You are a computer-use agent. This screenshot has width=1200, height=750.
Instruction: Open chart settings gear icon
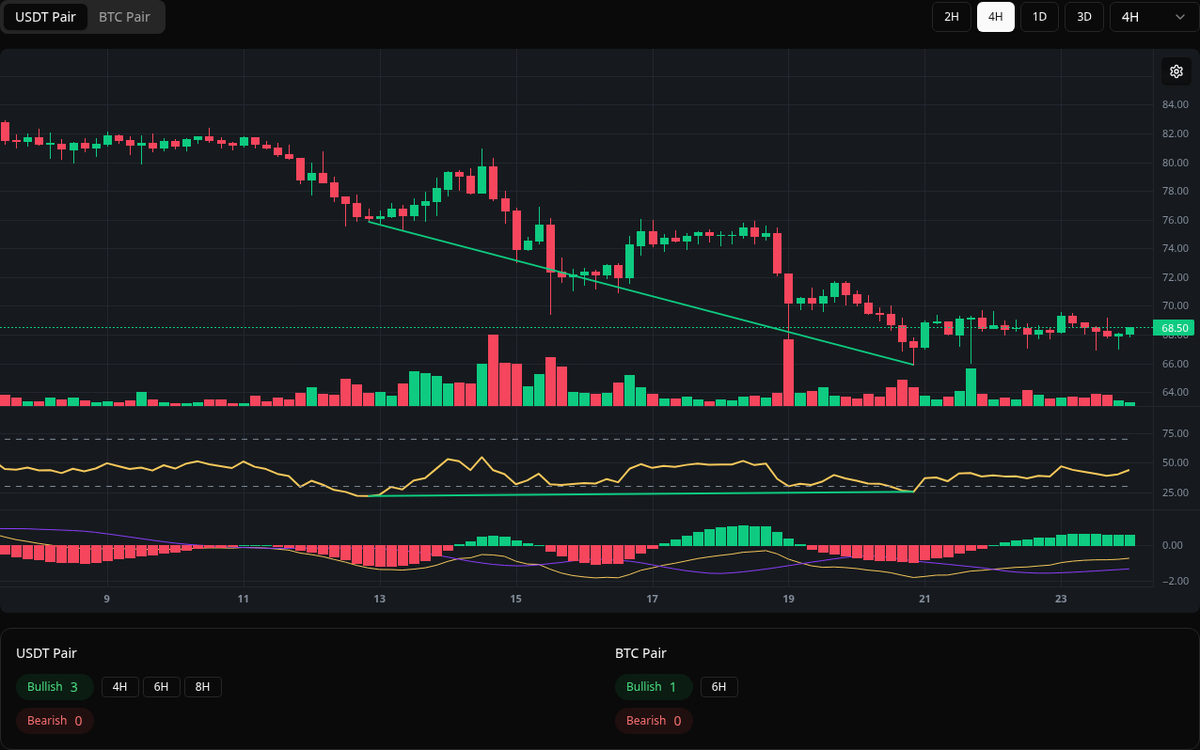[x=1176, y=72]
